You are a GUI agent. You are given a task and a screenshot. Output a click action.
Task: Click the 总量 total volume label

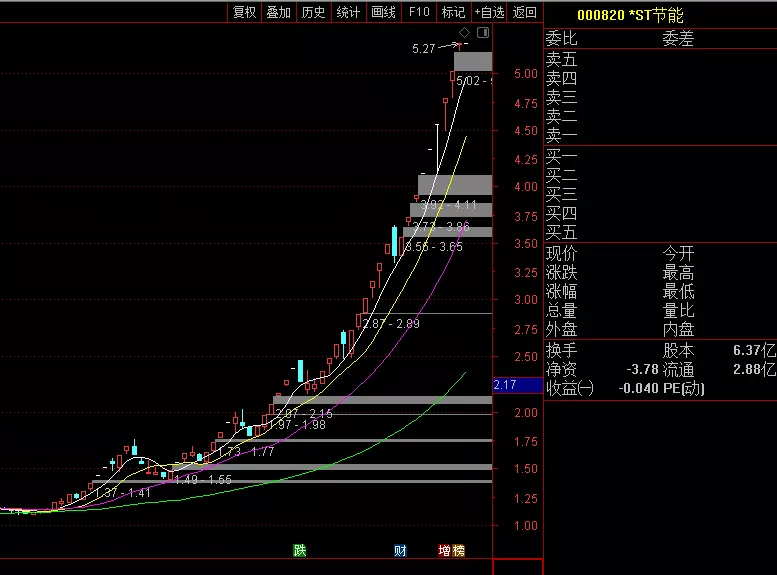561,311
